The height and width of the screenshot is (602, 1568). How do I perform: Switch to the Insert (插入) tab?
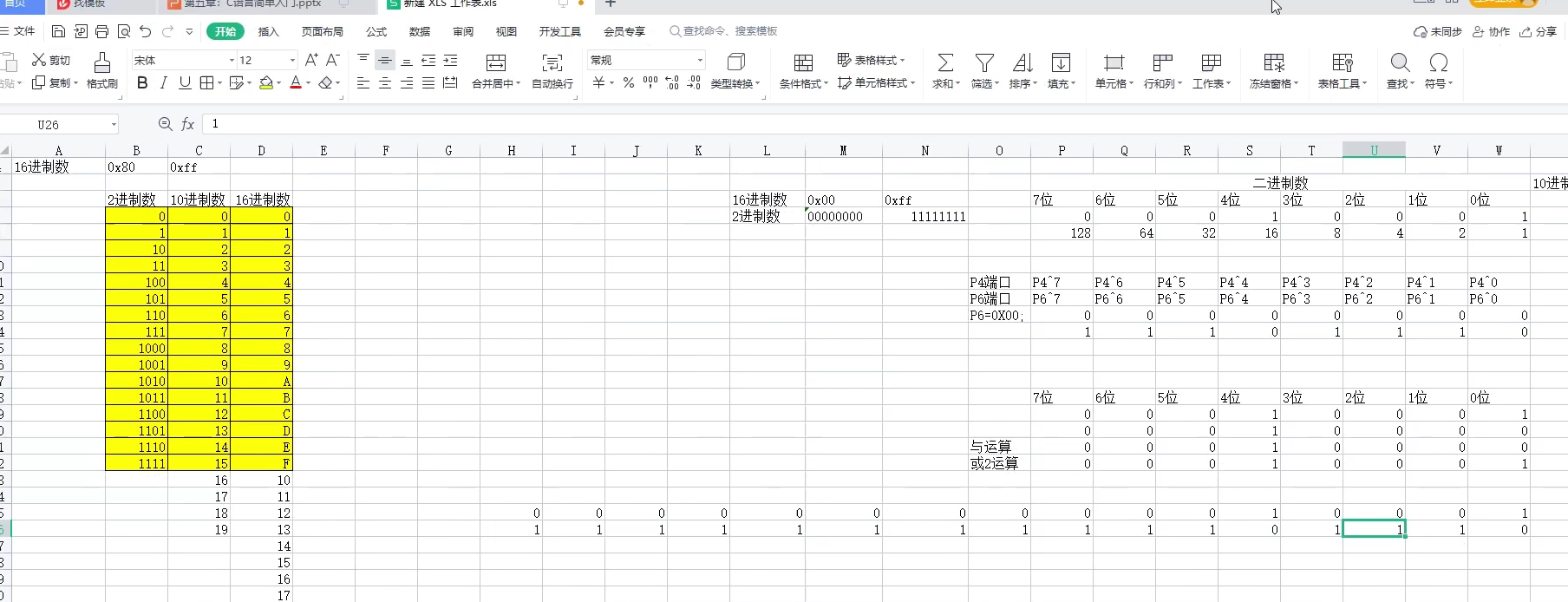(269, 31)
